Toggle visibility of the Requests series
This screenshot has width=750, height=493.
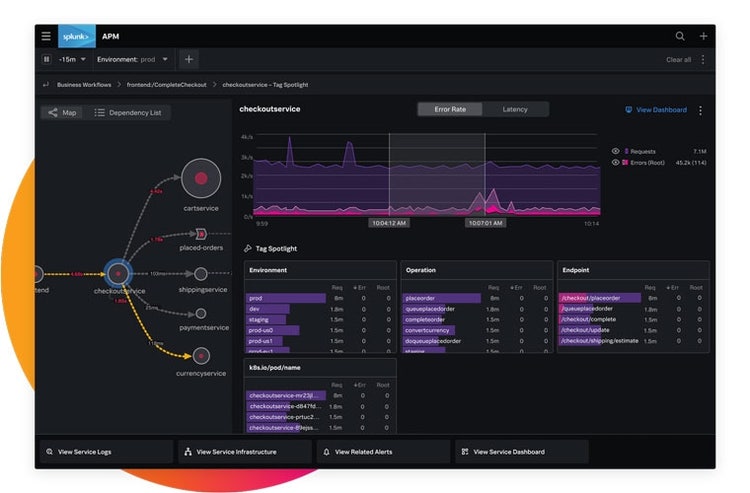615,151
